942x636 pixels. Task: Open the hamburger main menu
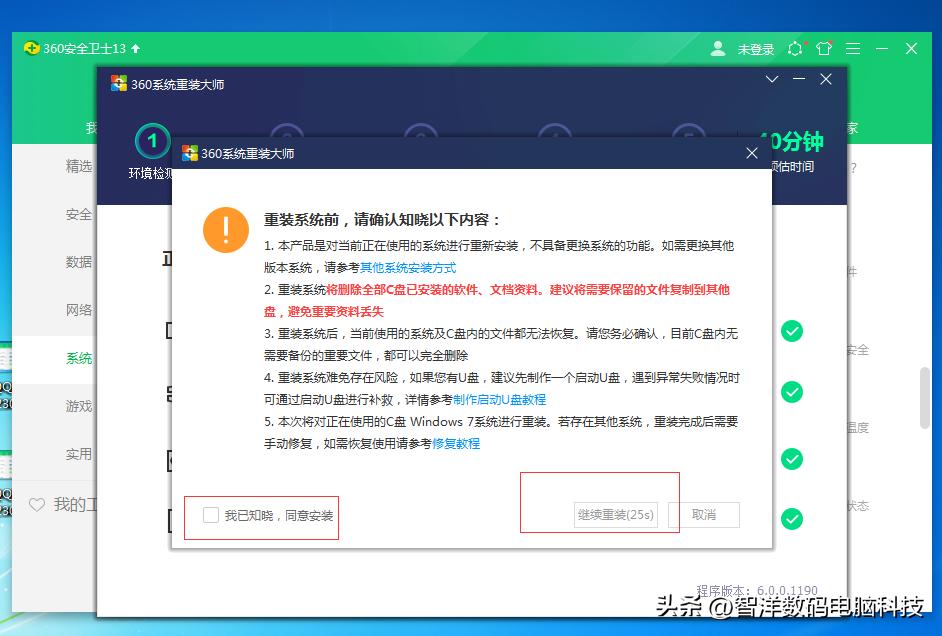853,47
